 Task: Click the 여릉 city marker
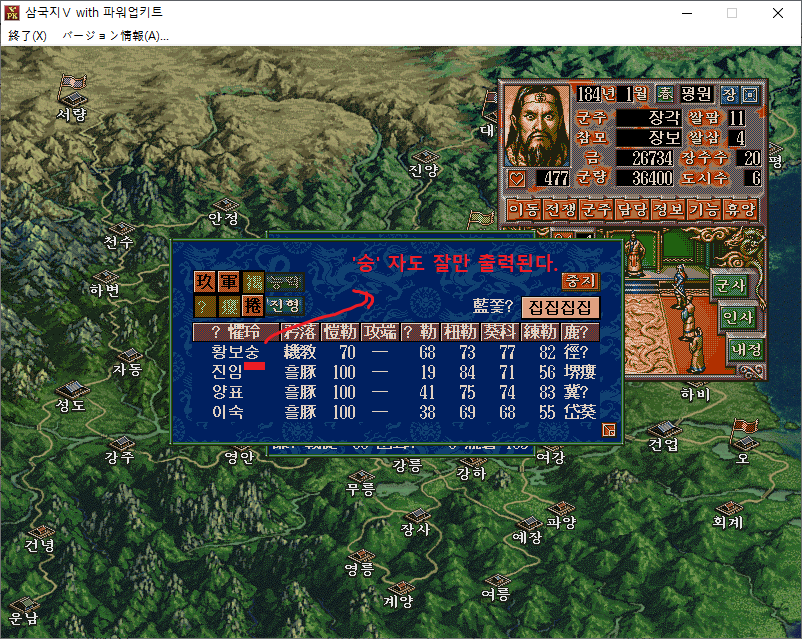497,581
